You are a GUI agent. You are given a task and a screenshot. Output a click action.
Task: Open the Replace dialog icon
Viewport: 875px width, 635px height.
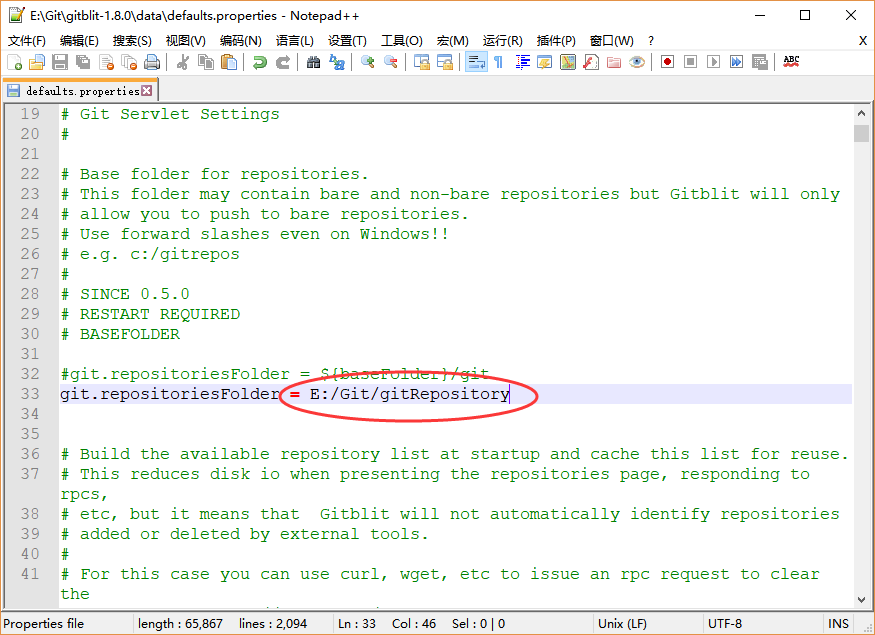pos(337,62)
